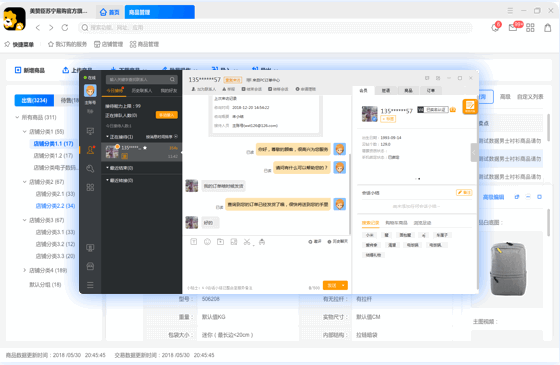Collapse the 店铺分类3 (67) tree node
The width and height of the screenshot is (560, 365).
tap(24, 220)
